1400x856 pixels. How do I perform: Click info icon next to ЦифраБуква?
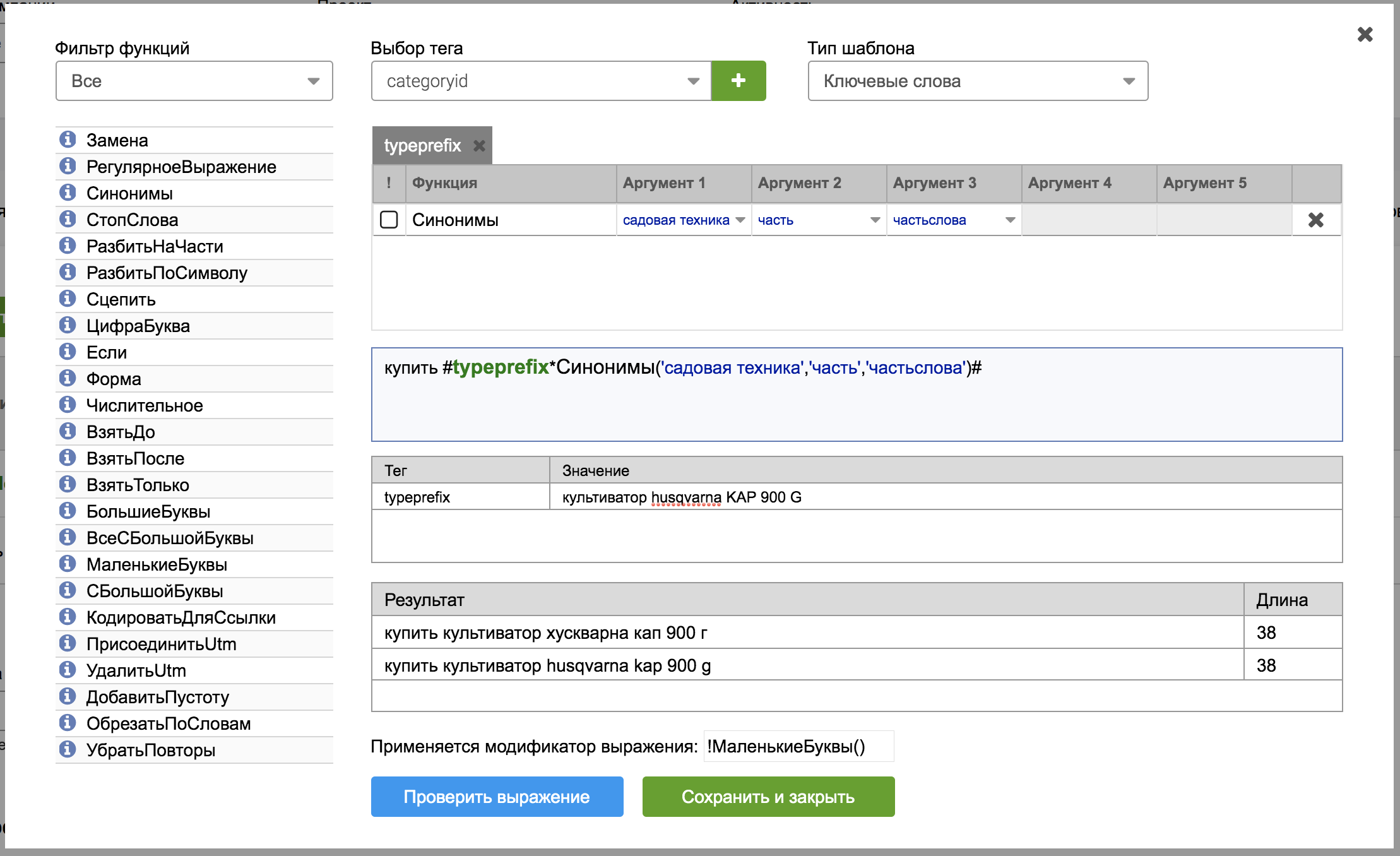[x=68, y=325]
